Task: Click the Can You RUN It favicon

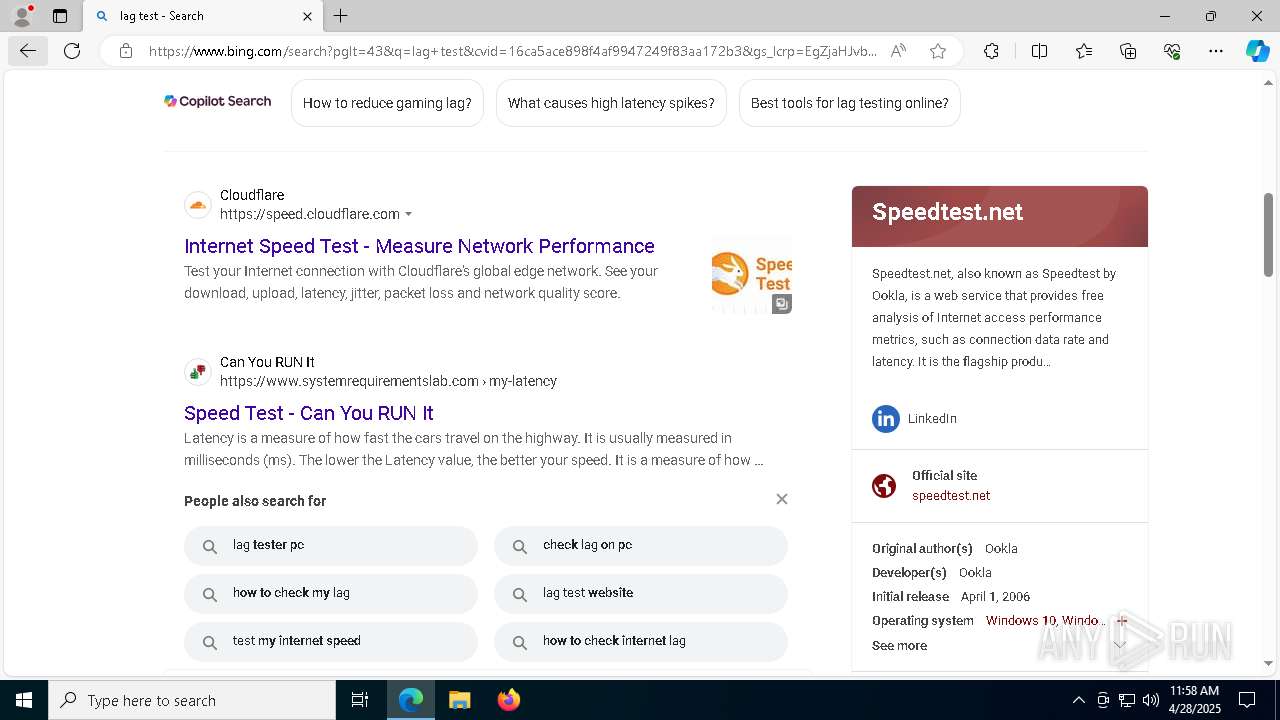Action: click(x=198, y=372)
